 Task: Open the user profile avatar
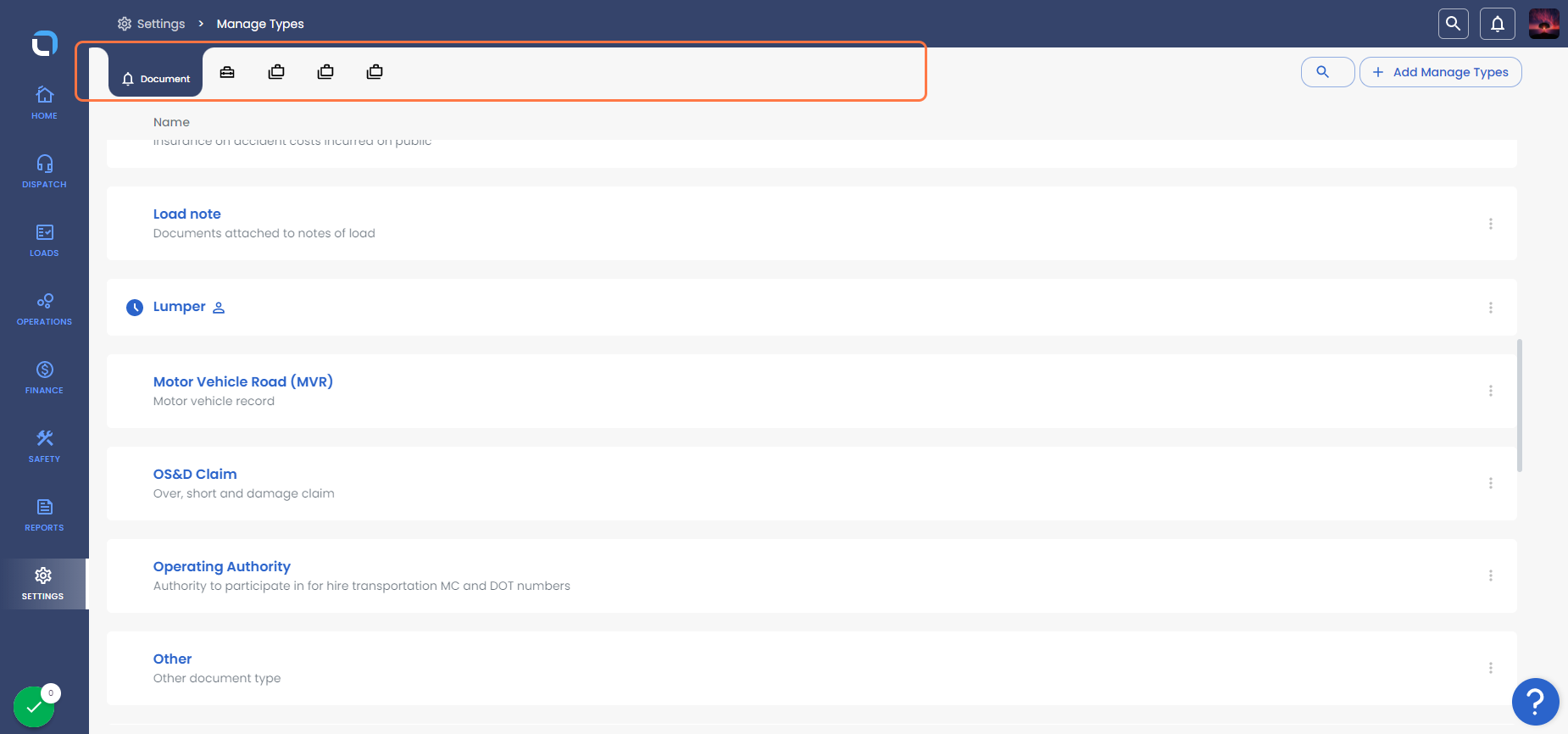(1543, 24)
